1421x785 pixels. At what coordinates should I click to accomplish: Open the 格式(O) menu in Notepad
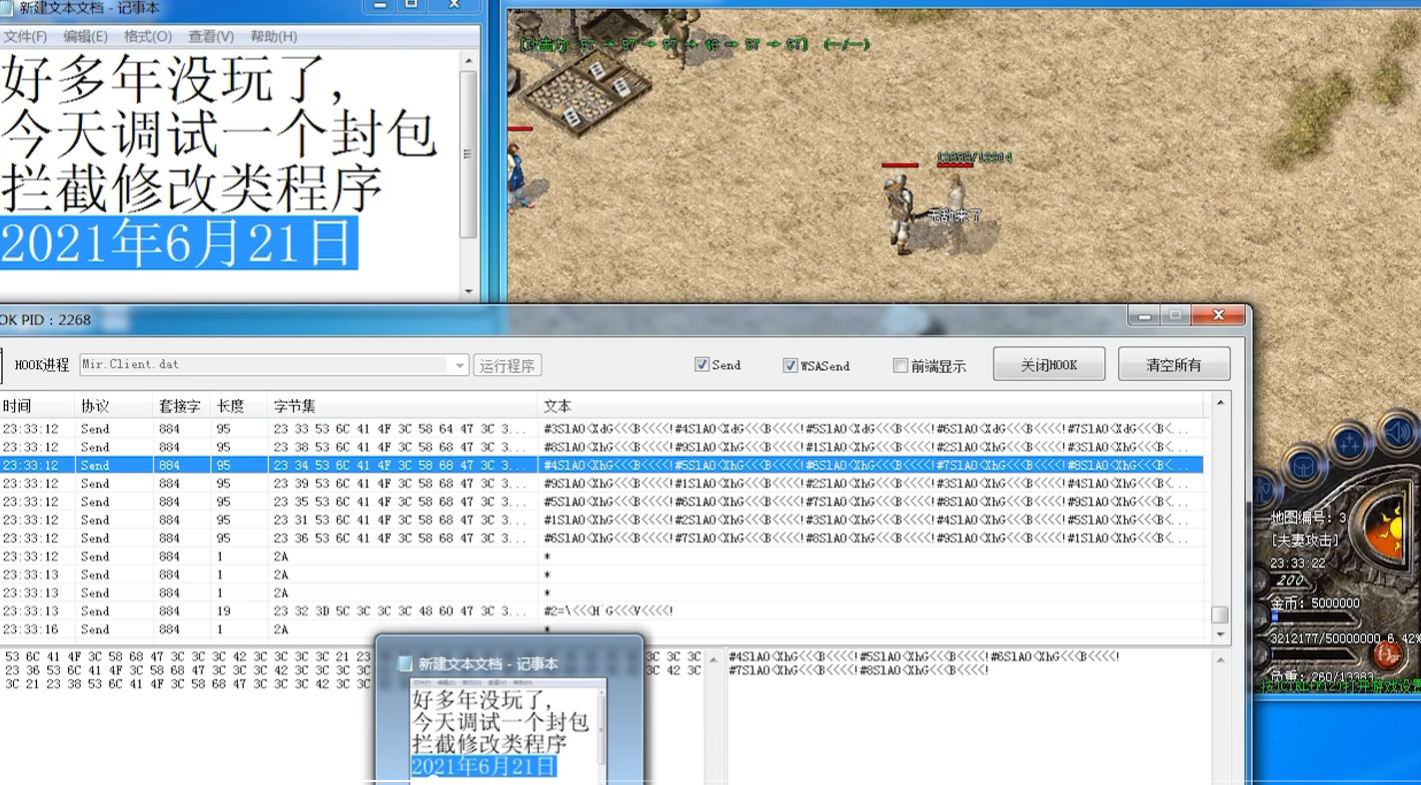coord(148,36)
